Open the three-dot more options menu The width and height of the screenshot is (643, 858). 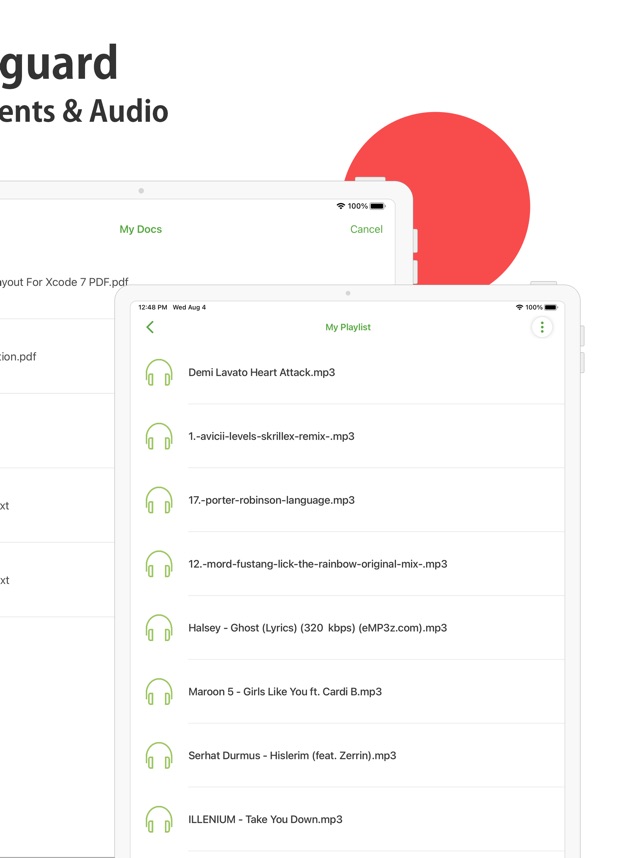coord(542,327)
